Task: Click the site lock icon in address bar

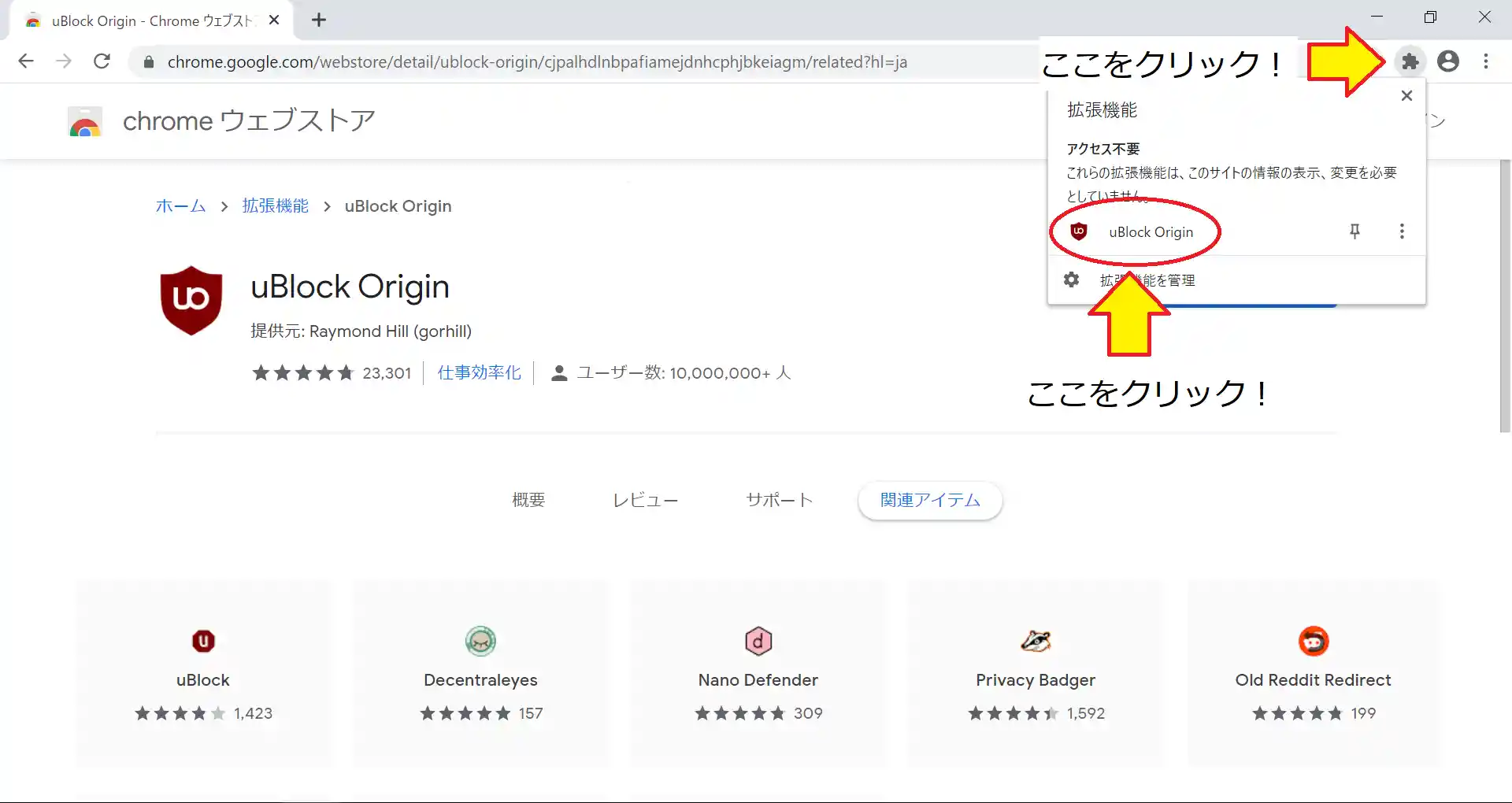Action: tap(148, 62)
